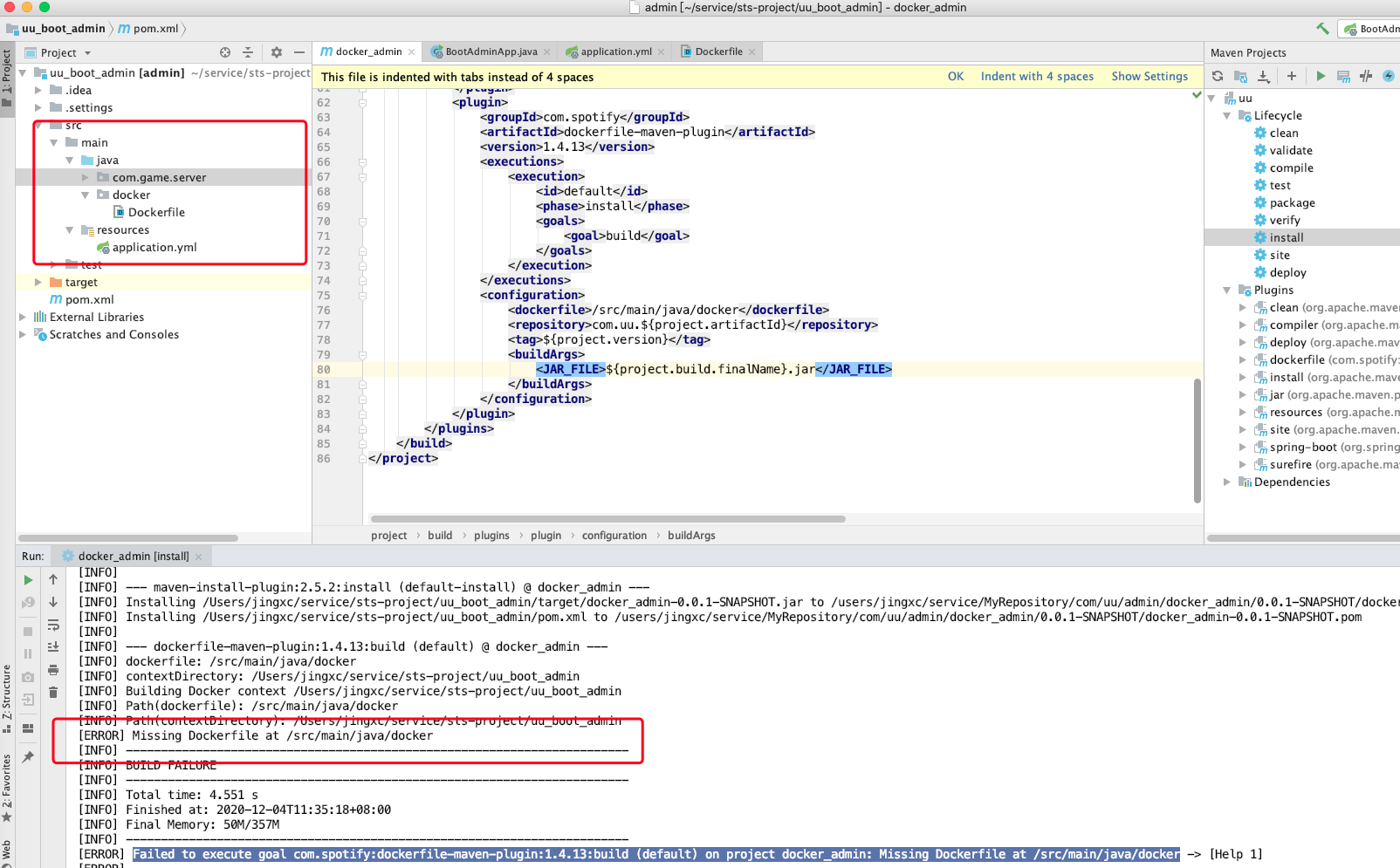This screenshot has height=868, width=1400.
Task: Clear the run console output with trash icon
Action: pyautogui.click(x=53, y=692)
